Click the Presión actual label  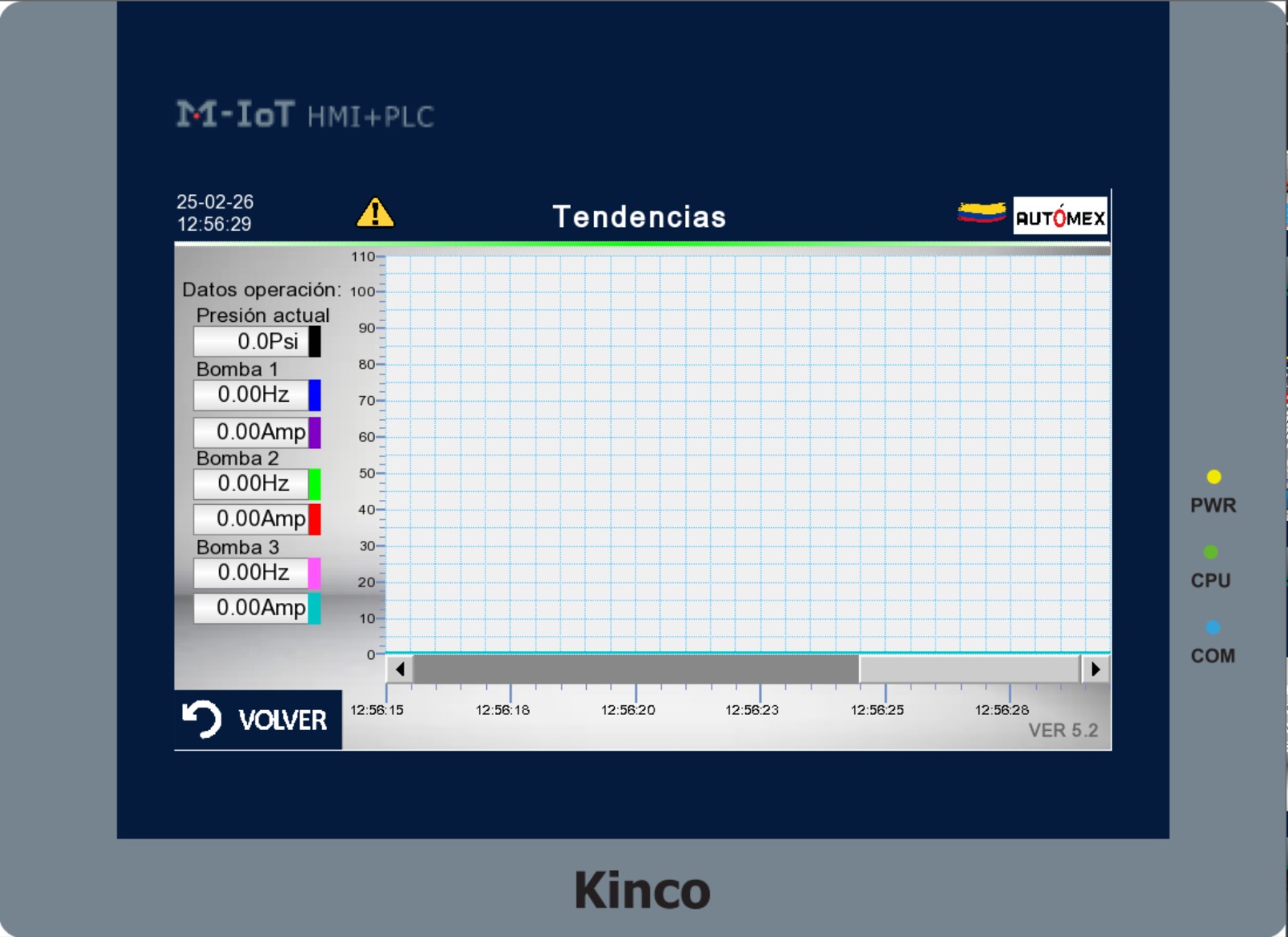(x=263, y=315)
